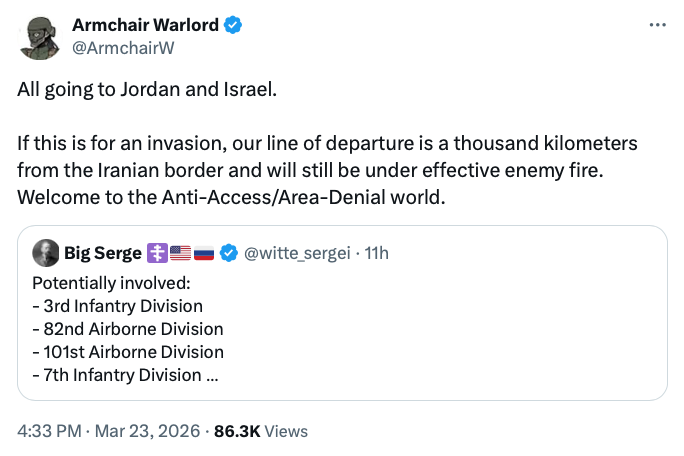Click "Potentially involved:" line in quoted tweet
Viewport: 684px width, 456px height.
click(104, 282)
